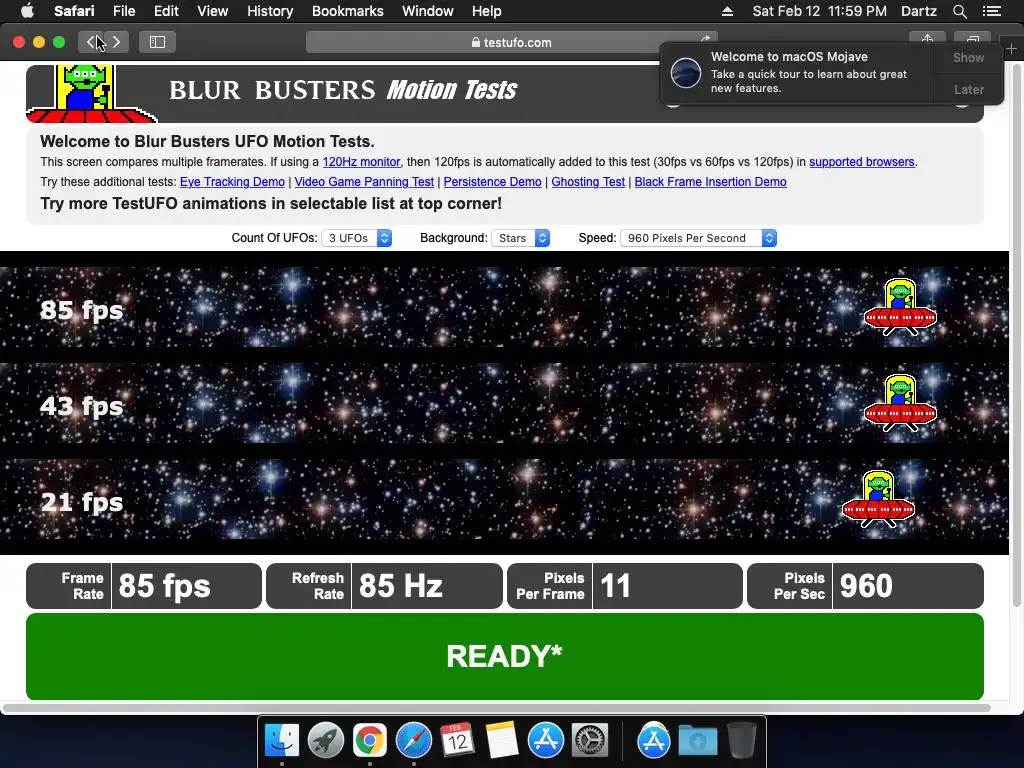Open Persistence Demo link
This screenshot has height=768, width=1024.
[x=492, y=182]
